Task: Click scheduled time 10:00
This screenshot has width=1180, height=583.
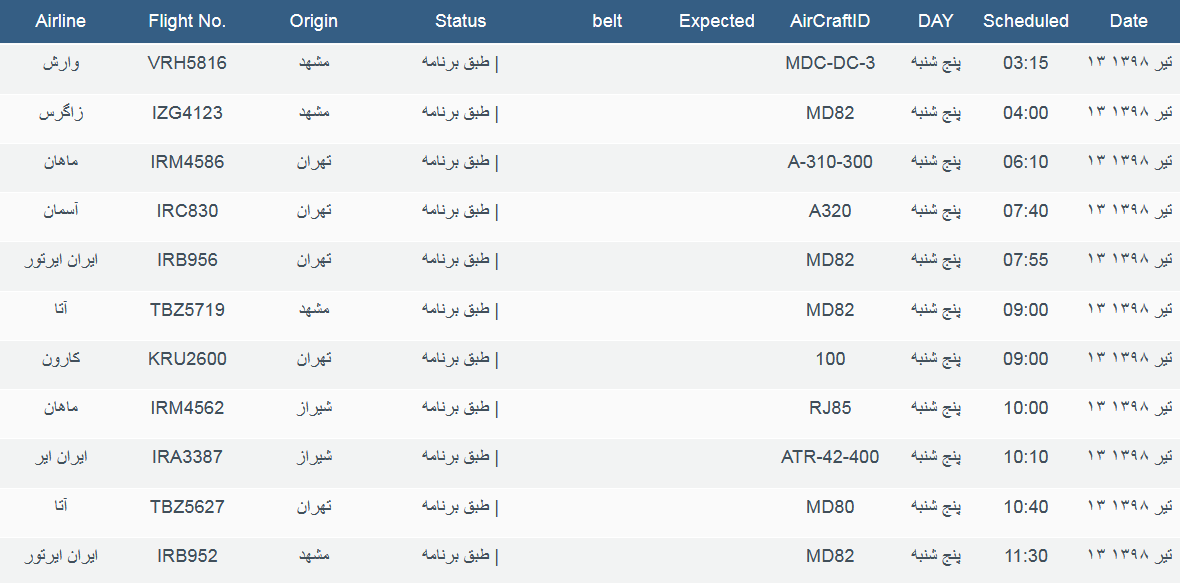Action: [x=1026, y=408]
